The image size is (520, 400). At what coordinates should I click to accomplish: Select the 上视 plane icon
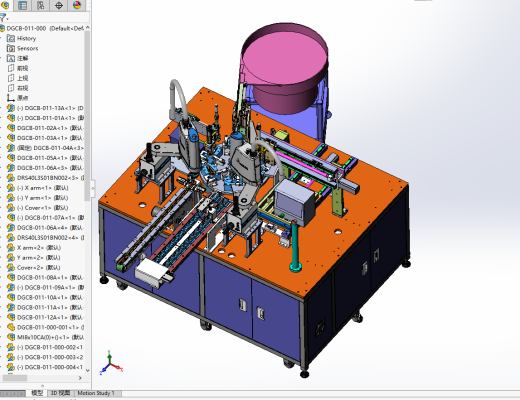[11, 78]
